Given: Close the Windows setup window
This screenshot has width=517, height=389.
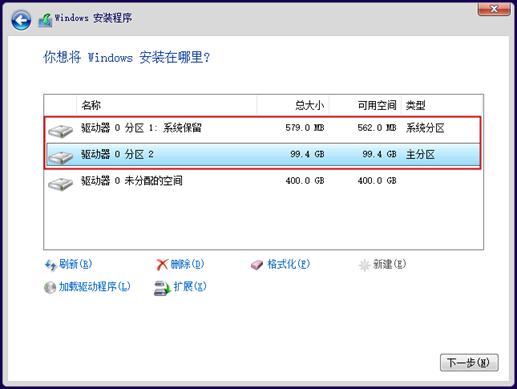Looking at the screenshot, I should pos(494,9).
